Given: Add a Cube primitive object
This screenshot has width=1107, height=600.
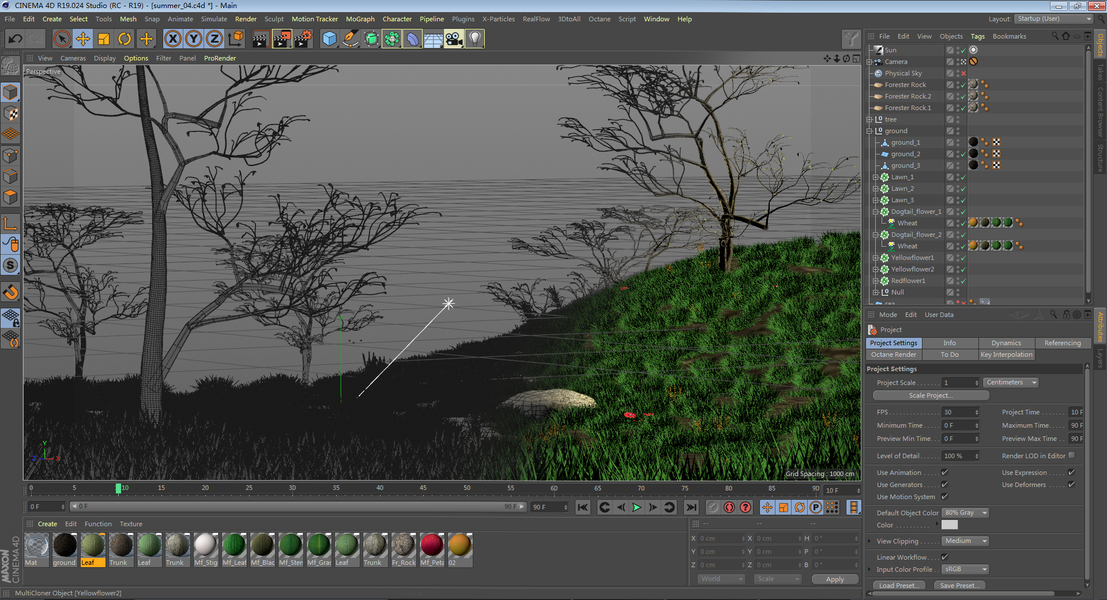Looking at the screenshot, I should (329, 39).
